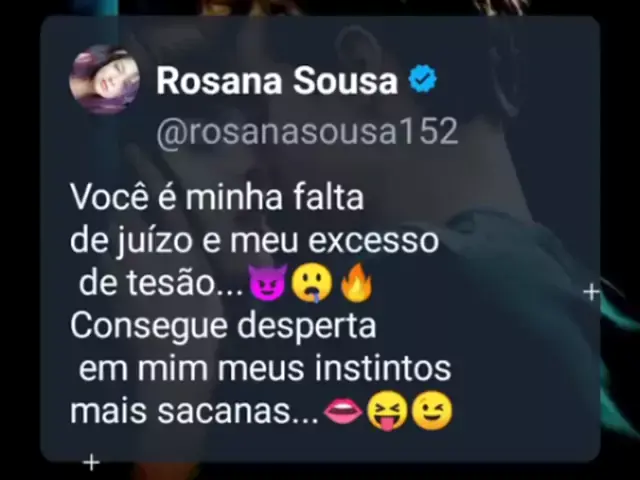This screenshot has width=640, height=480.
Task: Click the plus sparkle below the card
Action: point(91,462)
